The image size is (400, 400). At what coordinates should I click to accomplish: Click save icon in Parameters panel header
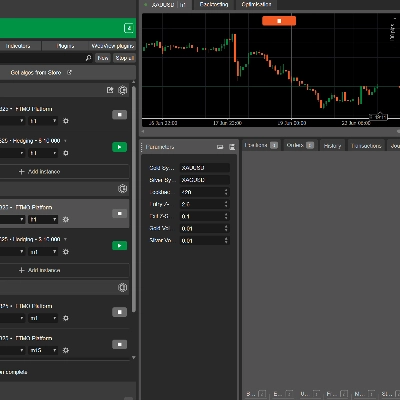pos(232,147)
